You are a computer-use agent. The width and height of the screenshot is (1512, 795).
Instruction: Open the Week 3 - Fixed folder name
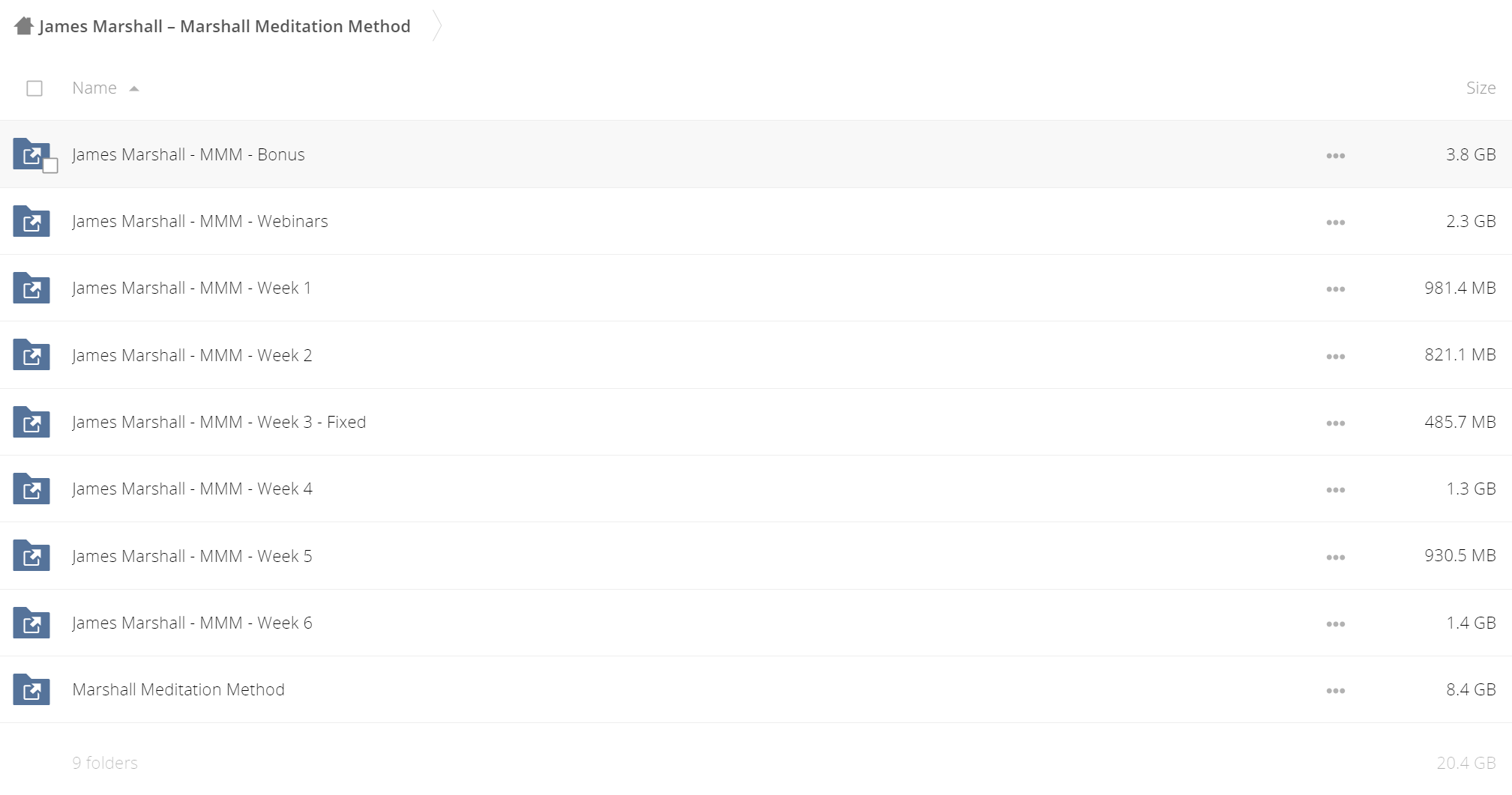219,422
